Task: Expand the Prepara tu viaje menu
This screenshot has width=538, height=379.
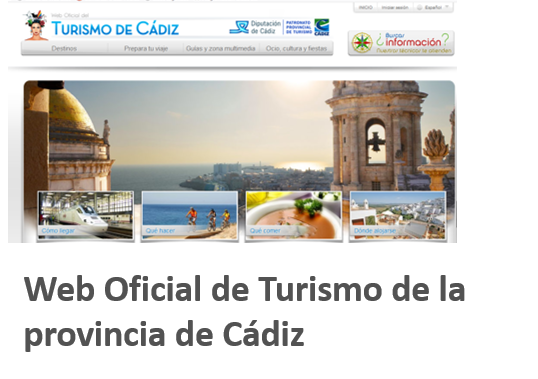Action: pos(146,48)
